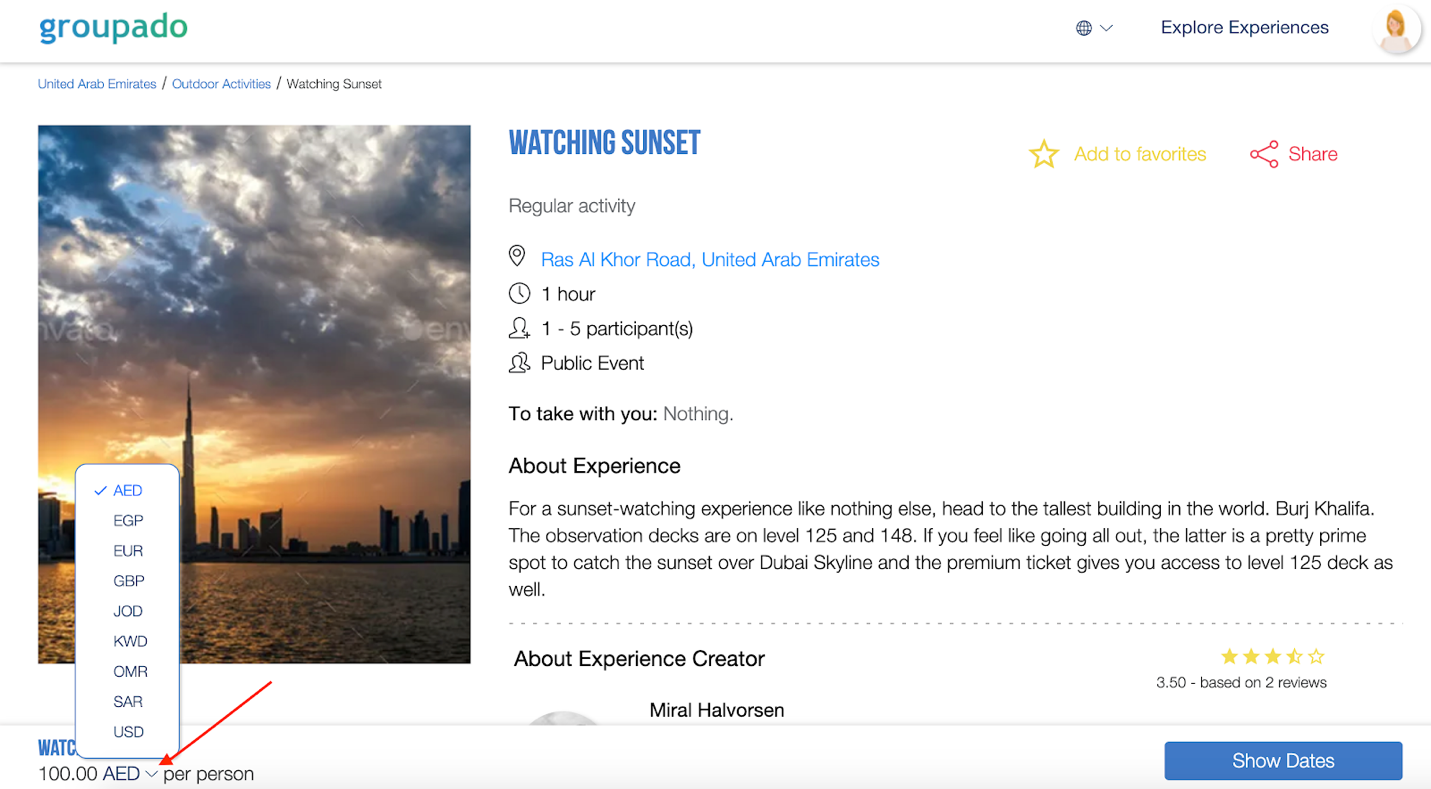
Task: Open the globe language selector
Action: [x=1083, y=28]
